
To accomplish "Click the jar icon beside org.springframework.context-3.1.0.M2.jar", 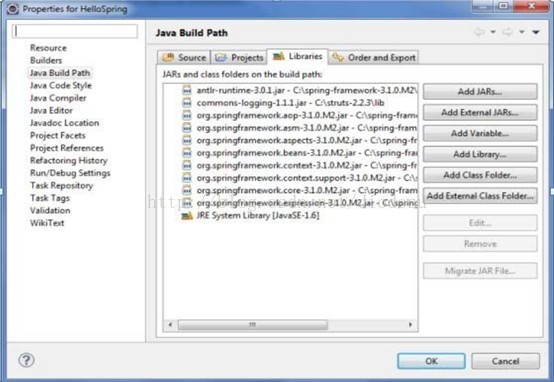I will point(187,165).
